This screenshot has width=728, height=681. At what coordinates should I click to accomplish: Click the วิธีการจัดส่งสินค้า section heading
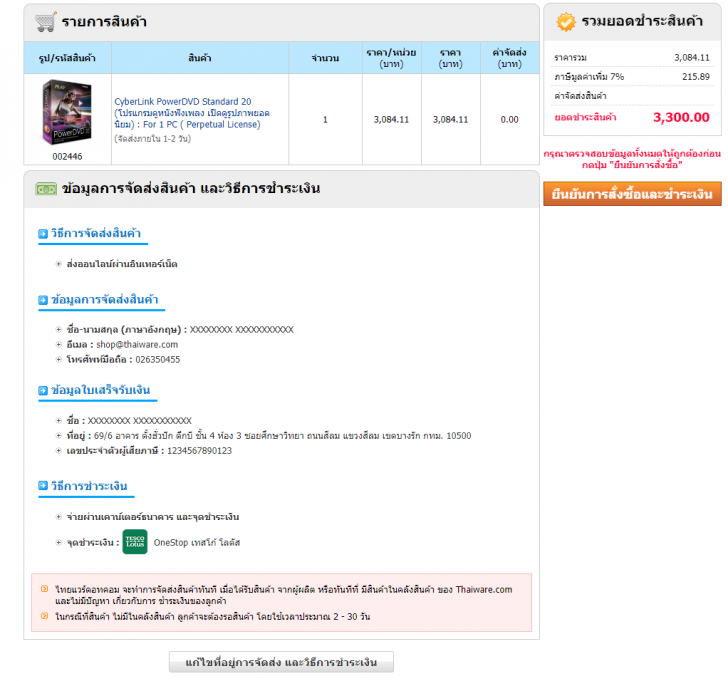(96, 233)
